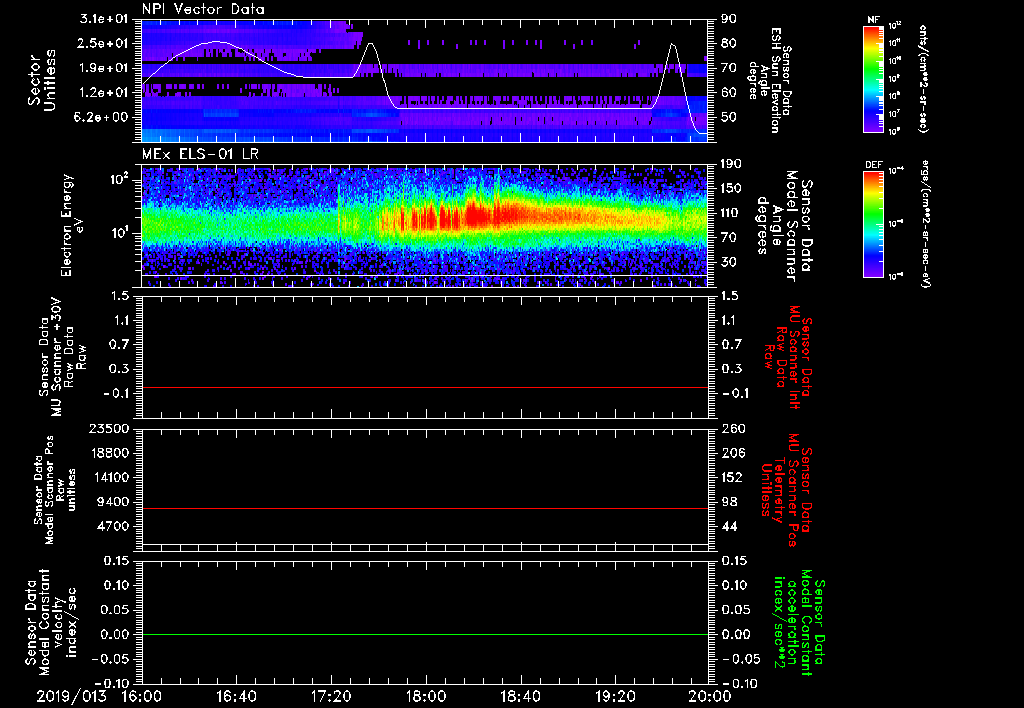This screenshot has height=708, width=1024.
Task: Click the 150 scanner angle tick label
Action: point(731,189)
